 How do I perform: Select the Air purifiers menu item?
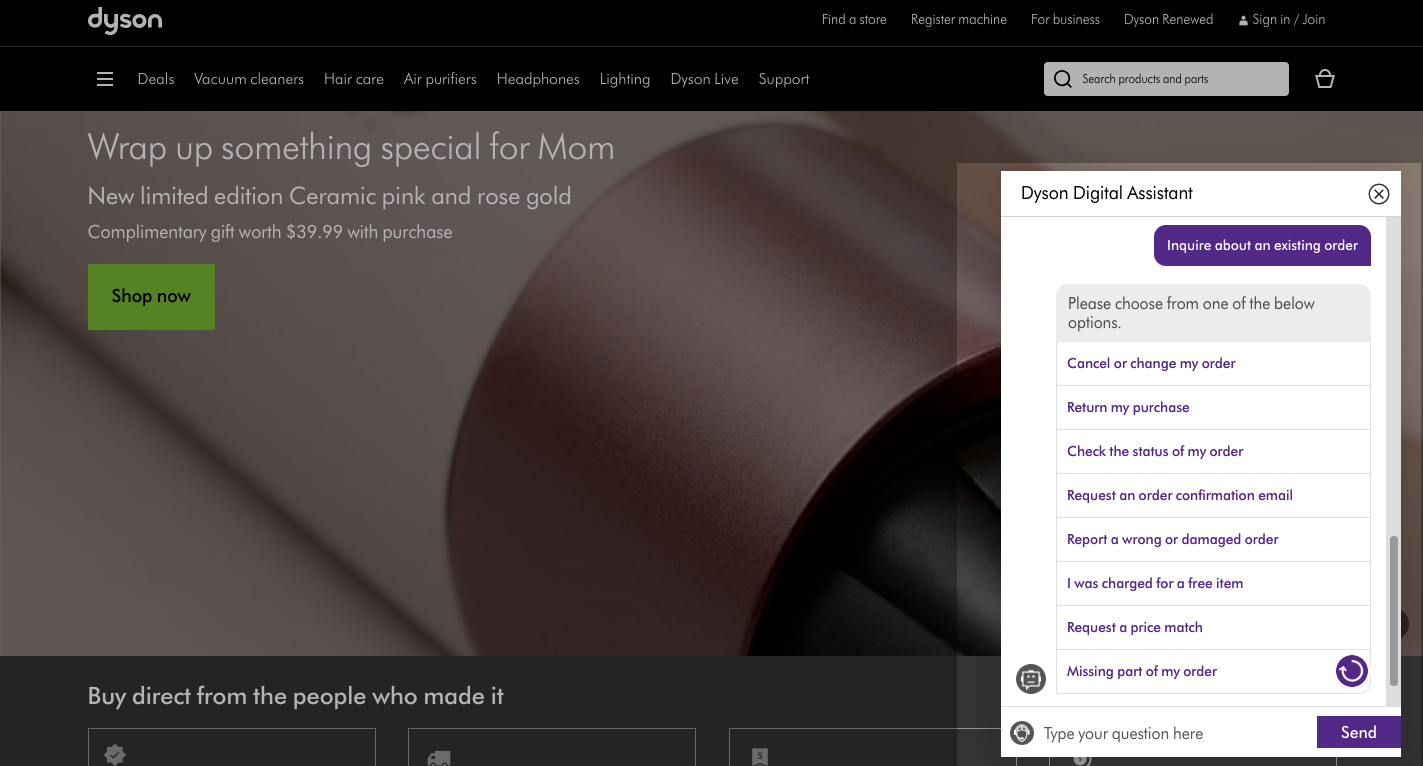point(440,79)
